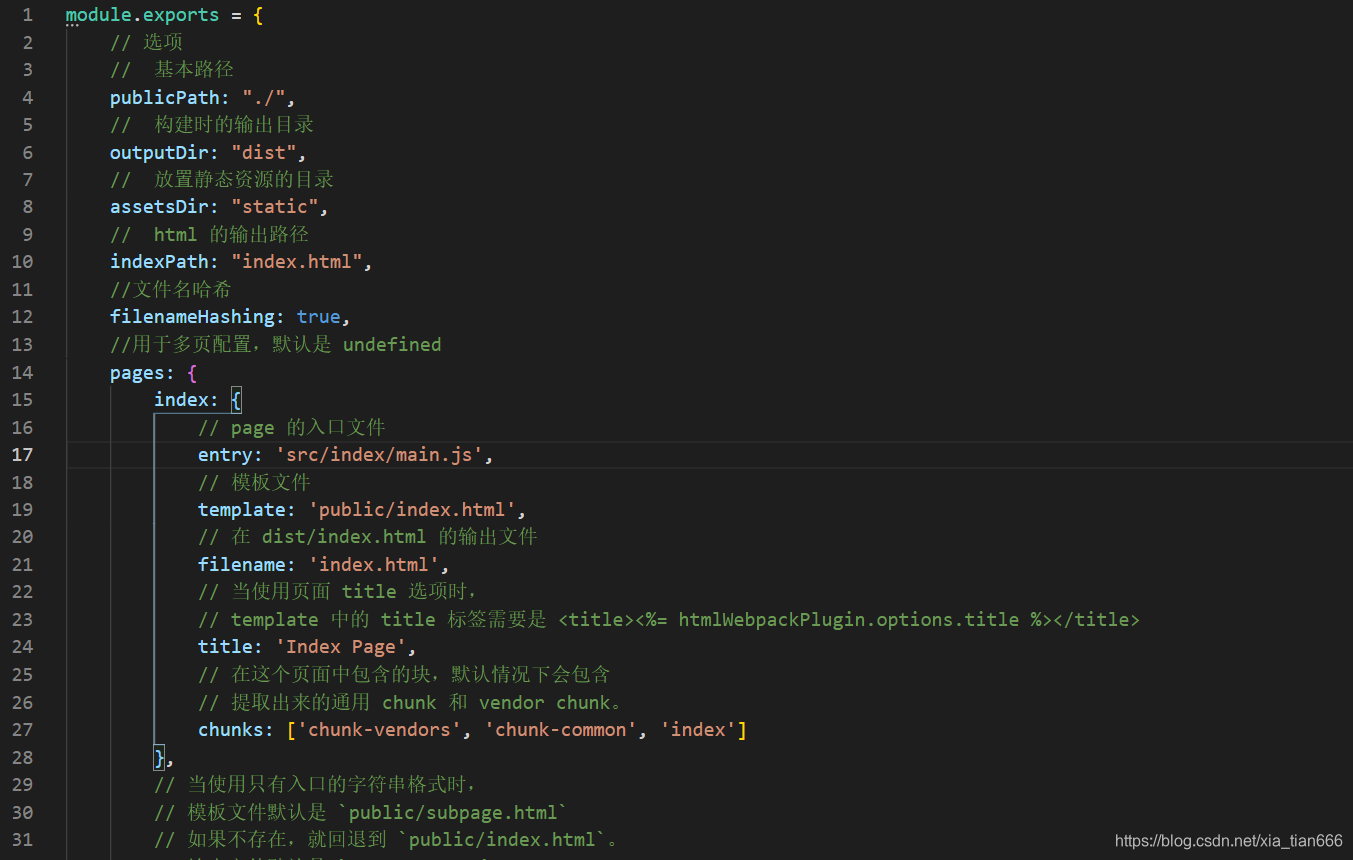Select the assetsDir value "static"
The height and width of the screenshot is (860, 1353).
278,206
